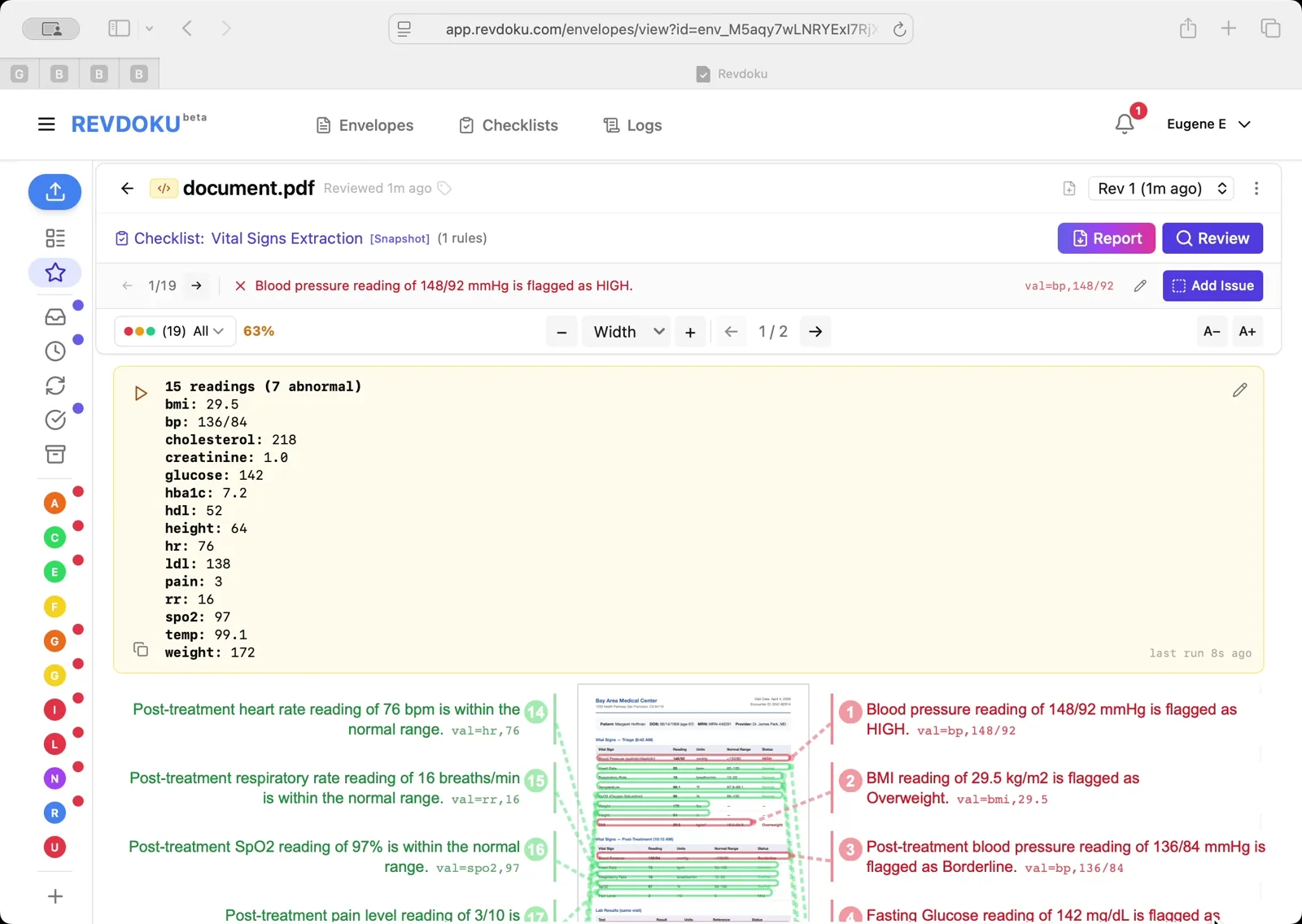Toggle the hamburger navigation menu
Viewport: 1302px width, 924px height.
pos(46,124)
